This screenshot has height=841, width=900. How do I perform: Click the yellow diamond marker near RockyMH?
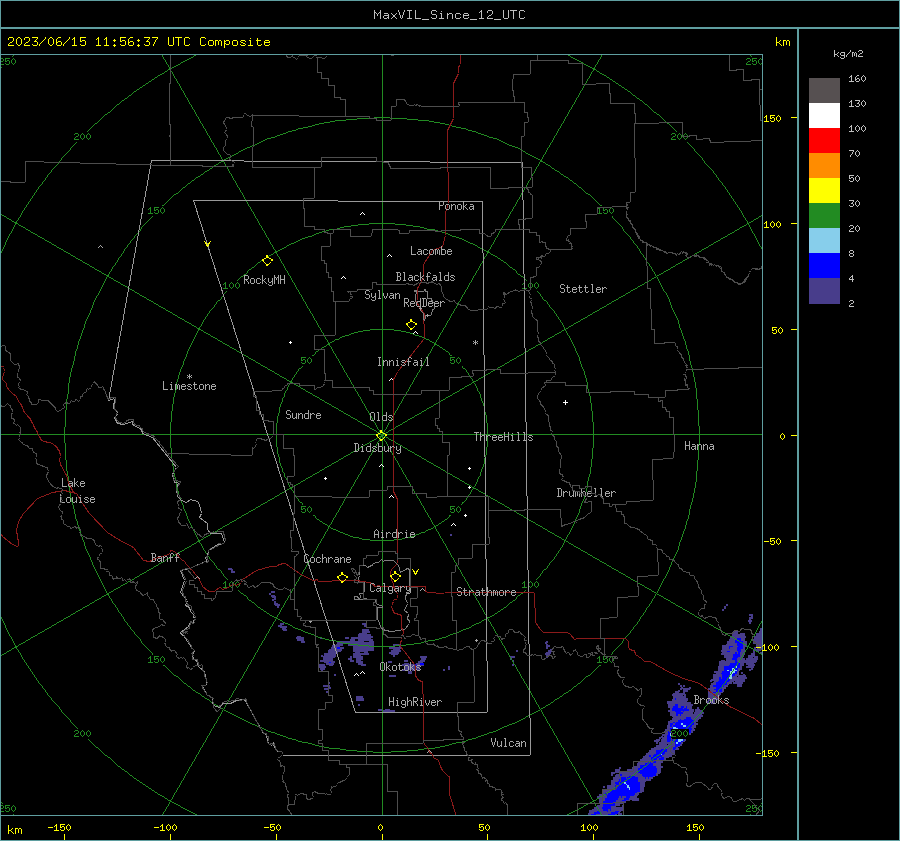267,261
